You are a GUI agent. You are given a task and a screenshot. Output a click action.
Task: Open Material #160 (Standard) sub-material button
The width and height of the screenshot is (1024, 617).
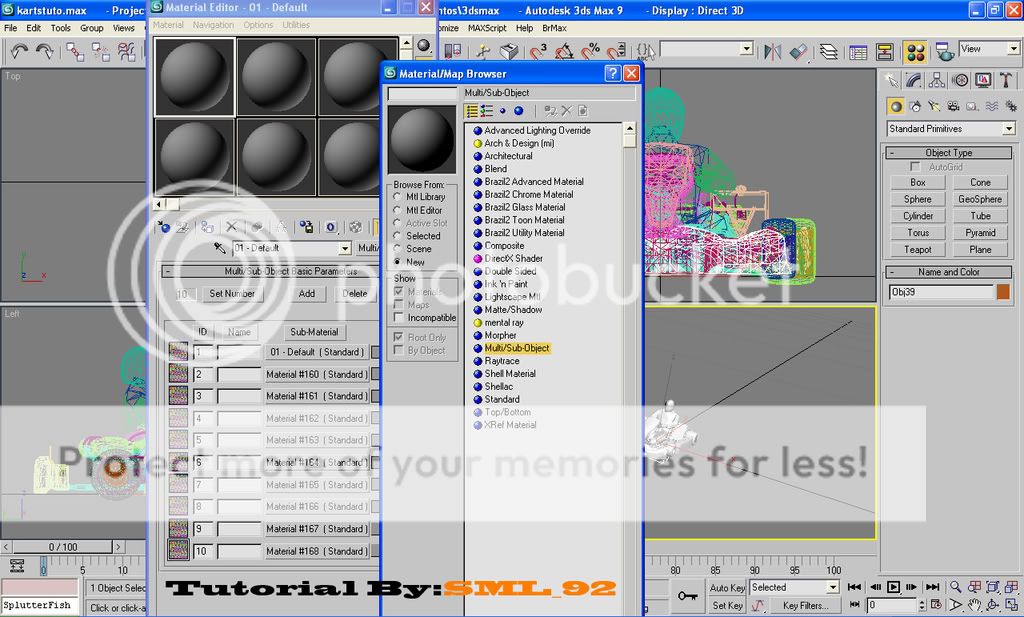click(x=317, y=374)
